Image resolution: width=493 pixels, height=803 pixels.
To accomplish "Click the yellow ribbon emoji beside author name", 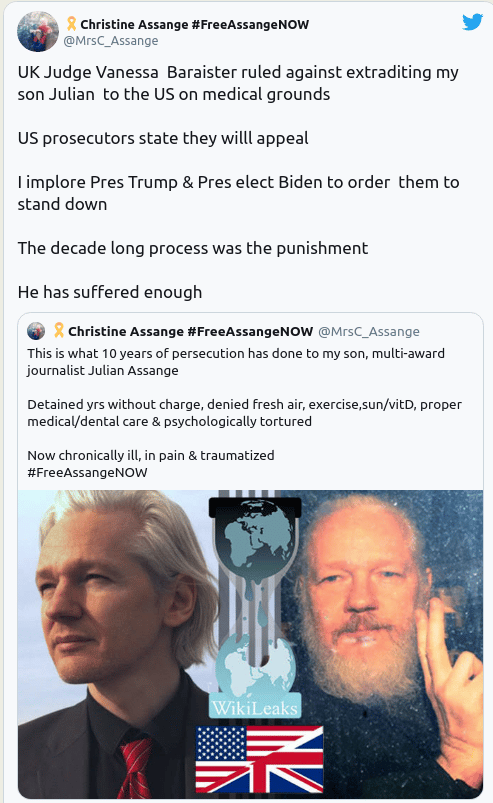I will pos(71,24).
